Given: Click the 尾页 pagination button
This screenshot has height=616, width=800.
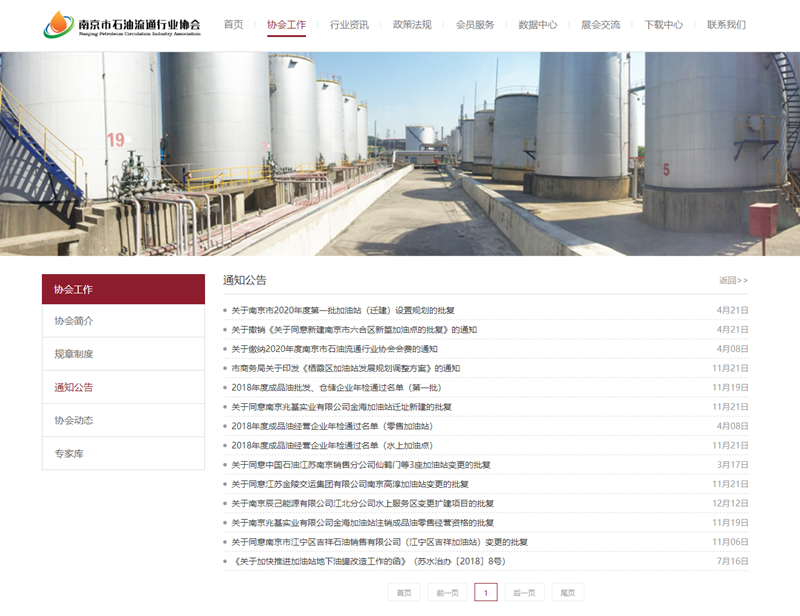Looking at the screenshot, I should 566,591.
